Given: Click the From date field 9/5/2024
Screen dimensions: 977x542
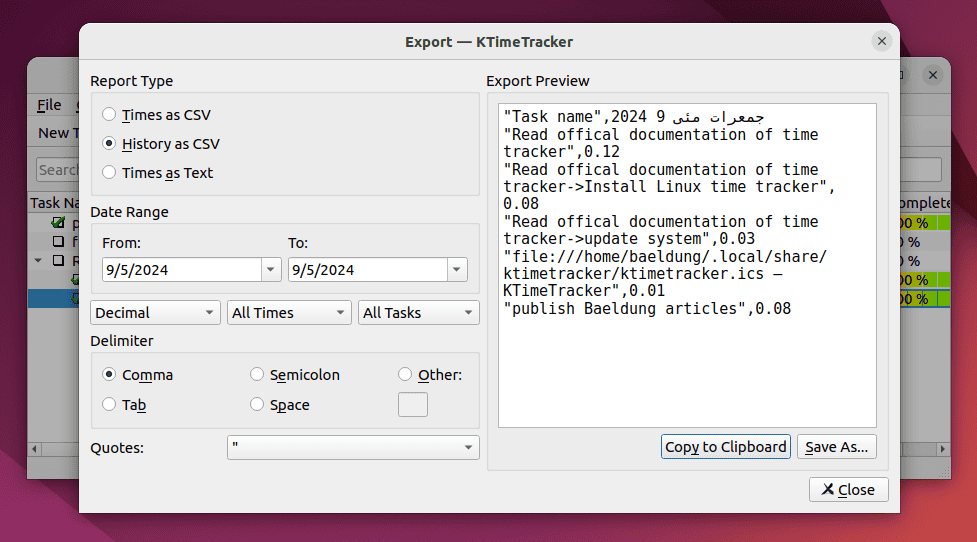Looking at the screenshot, I should coord(182,270).
